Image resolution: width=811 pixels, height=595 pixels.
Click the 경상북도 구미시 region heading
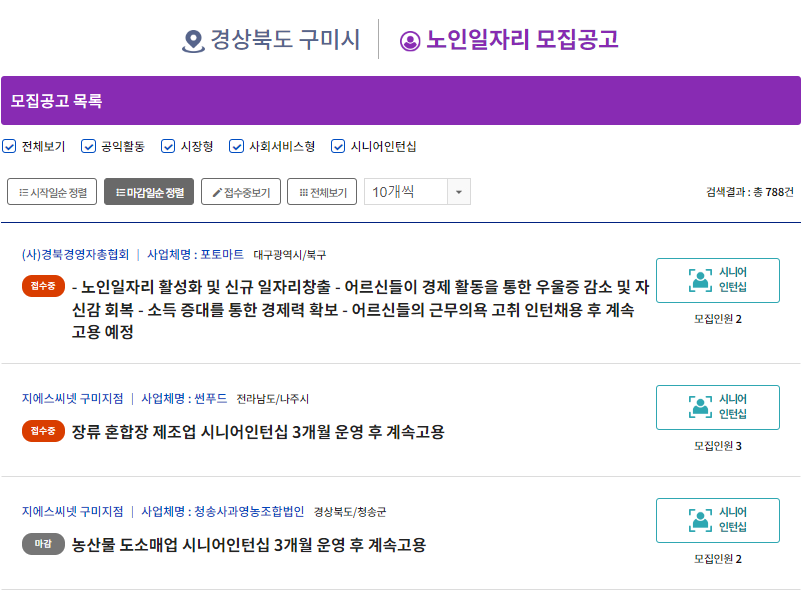(x=285, y=40)
